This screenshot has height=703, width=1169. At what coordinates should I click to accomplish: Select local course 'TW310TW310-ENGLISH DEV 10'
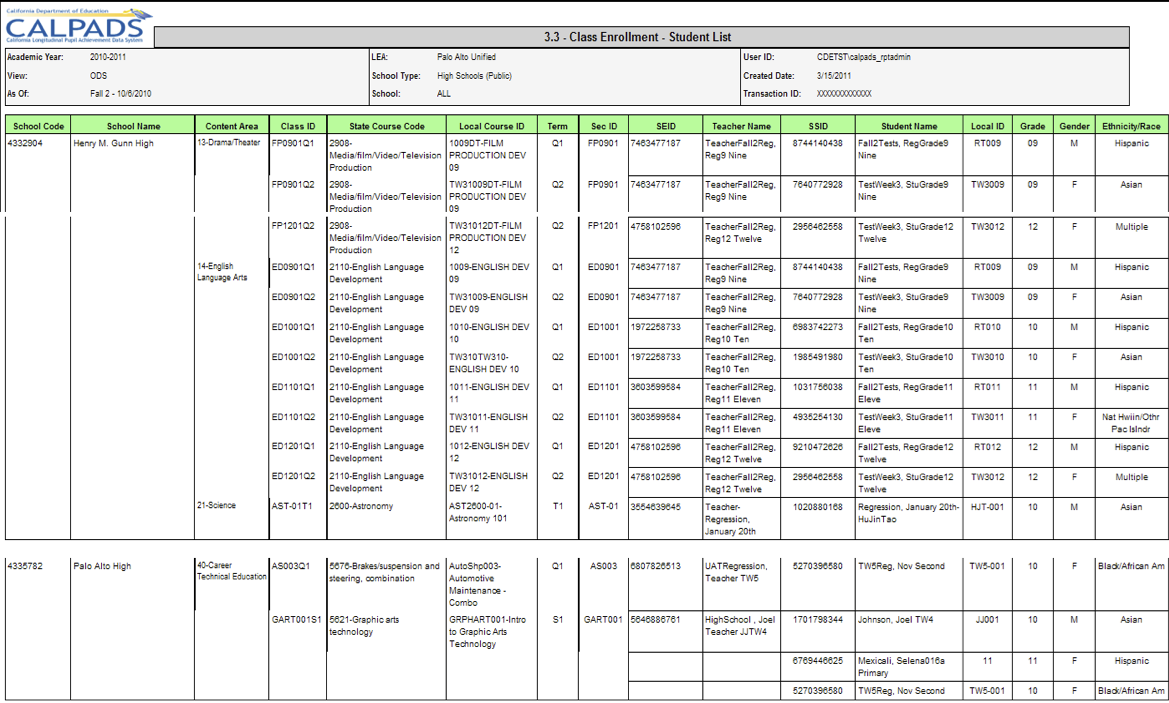[485, 363]
